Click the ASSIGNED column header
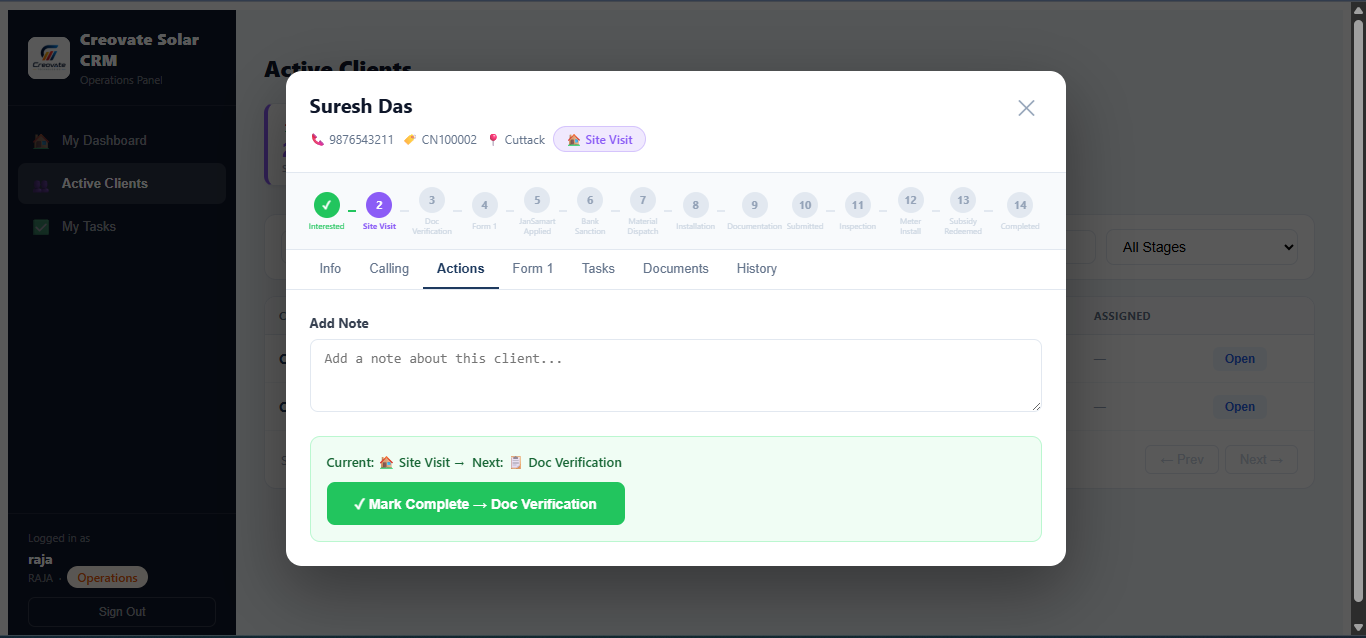Screen dimensions: 1366x638 [1122, 316]
